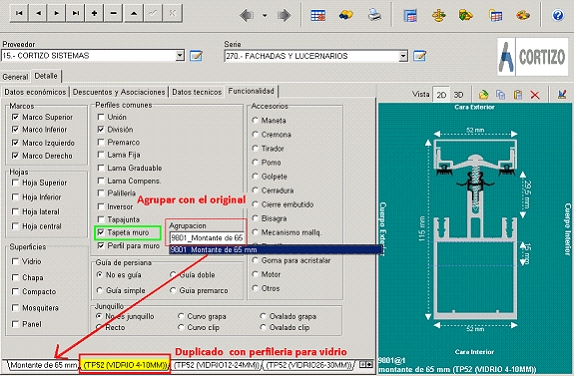Viewport: 574px width, 376px height.
Task: Open the print icon in the toolbar
Action: coord(374,15)
